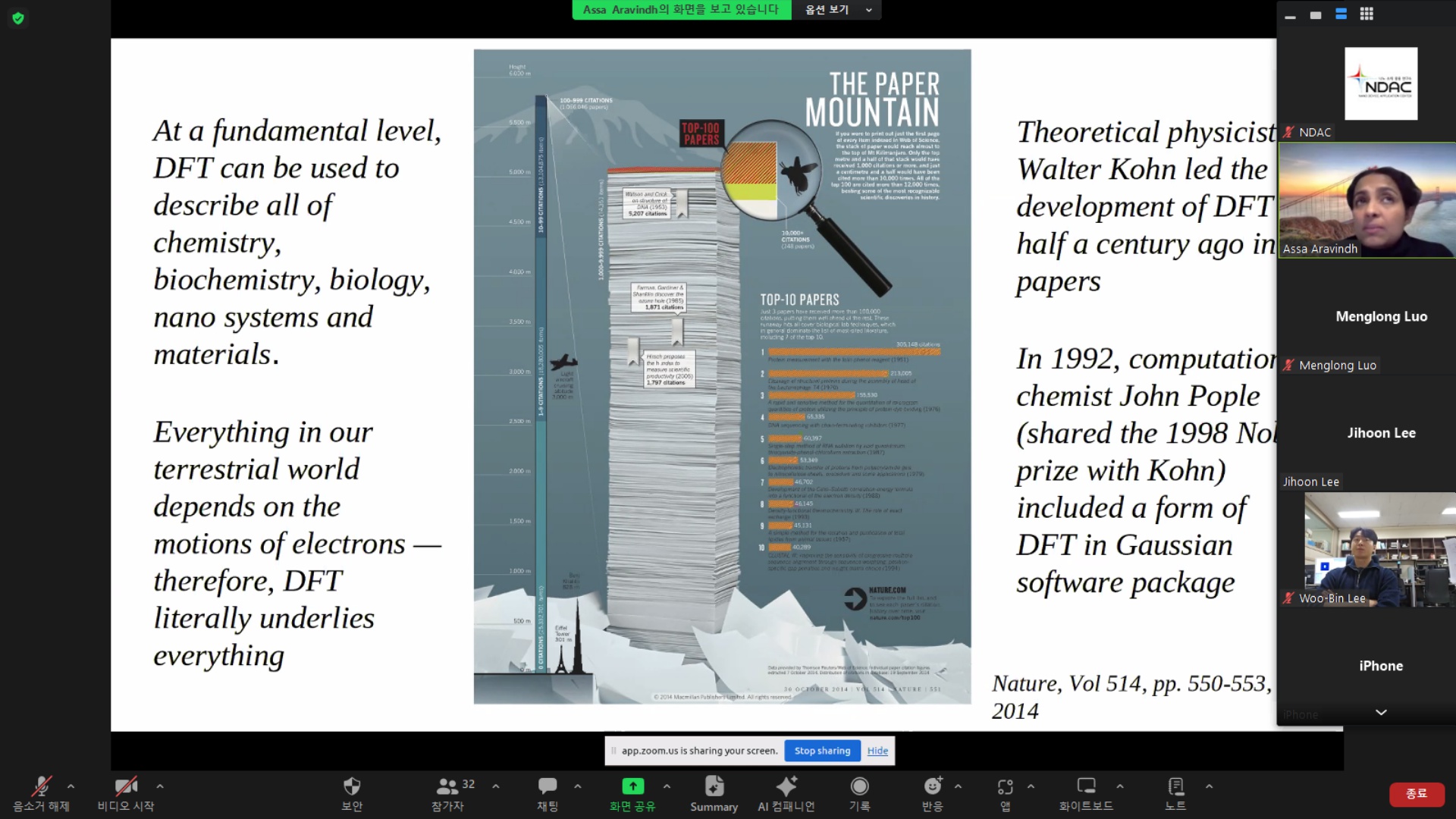Image resolution: width=1456 pixels, height=819 pixels.
Task: Hide the app.zoom.us sharing notification bar
Action: point(877,751)
